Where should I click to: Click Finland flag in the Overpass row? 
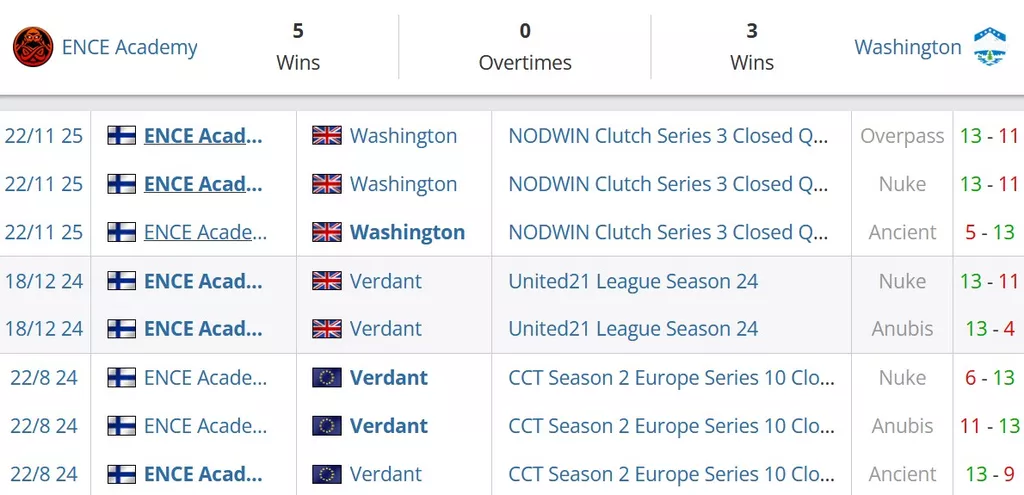122,136
